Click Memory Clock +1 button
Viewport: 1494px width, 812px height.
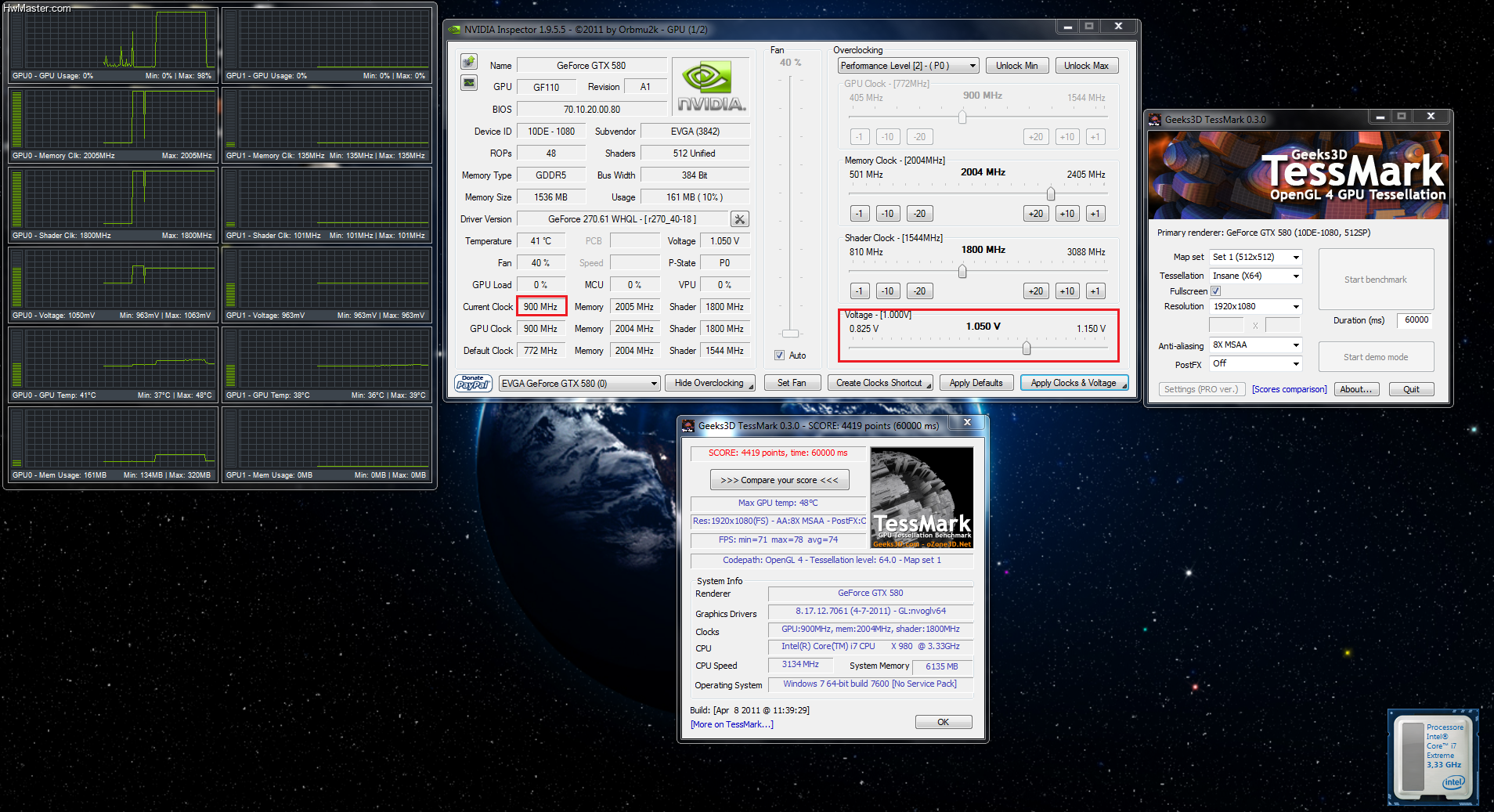pyautogui.click(x=1095, y=213)
